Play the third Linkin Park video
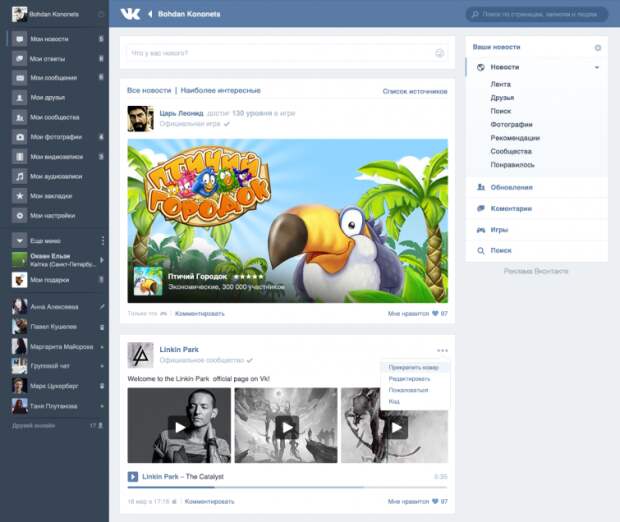The width and height of the screenshot is (620, 522). tap(397, 427)
